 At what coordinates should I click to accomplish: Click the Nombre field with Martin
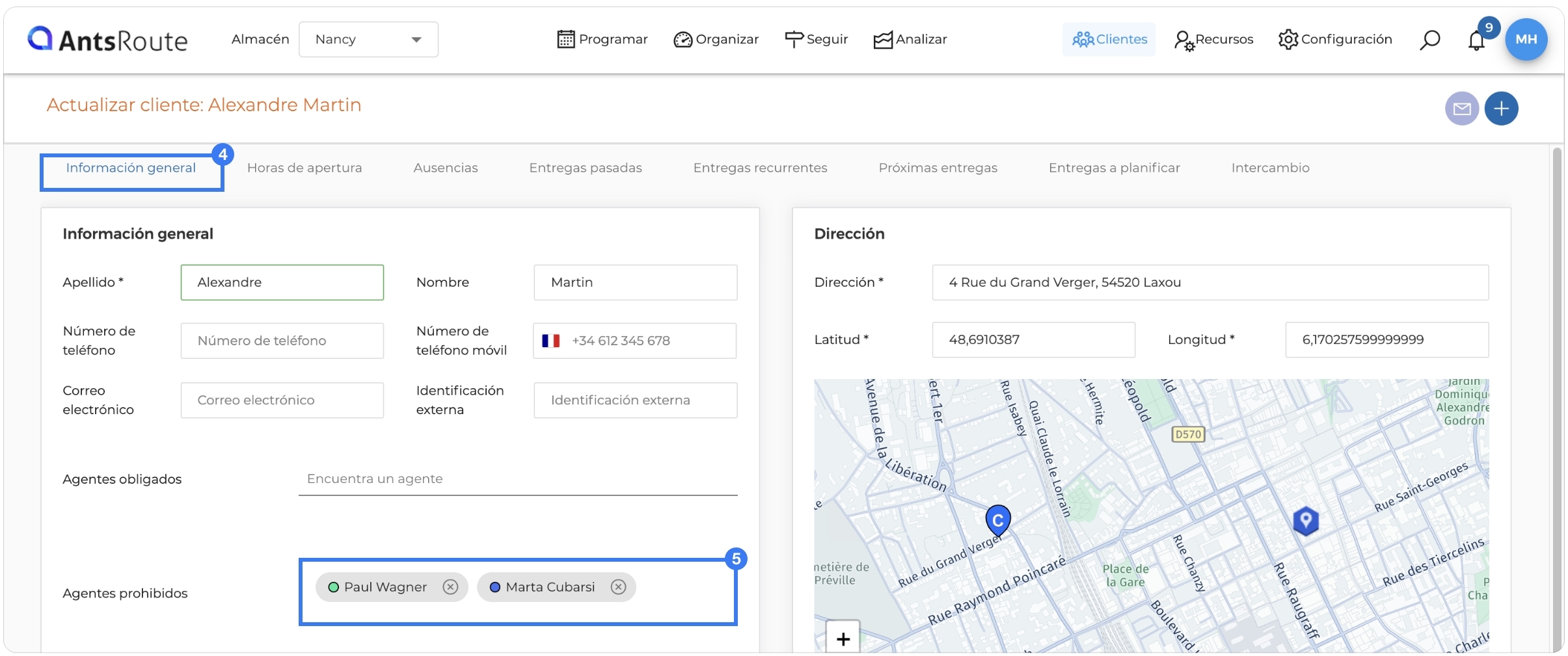[x=636, y=282]
